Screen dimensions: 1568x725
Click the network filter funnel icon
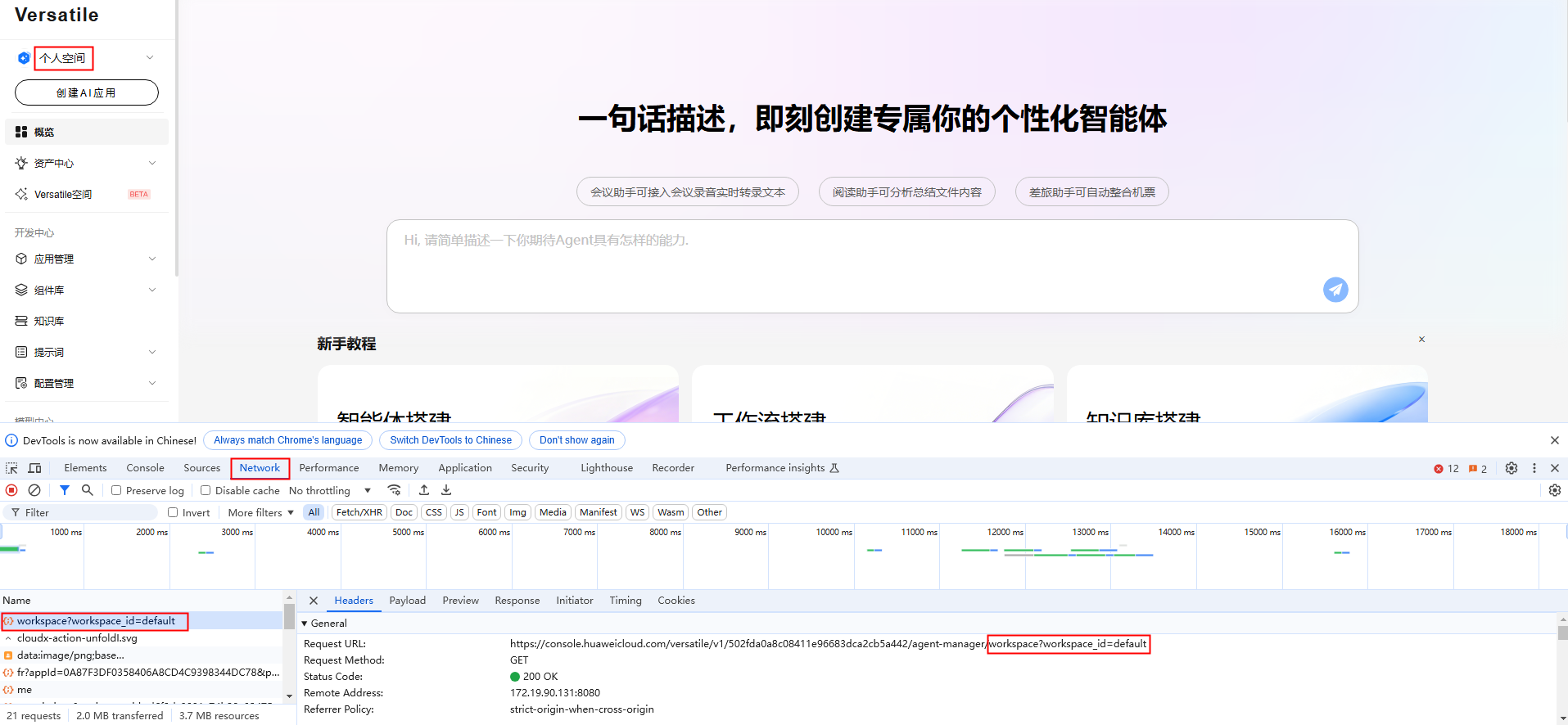pos(64,490)
